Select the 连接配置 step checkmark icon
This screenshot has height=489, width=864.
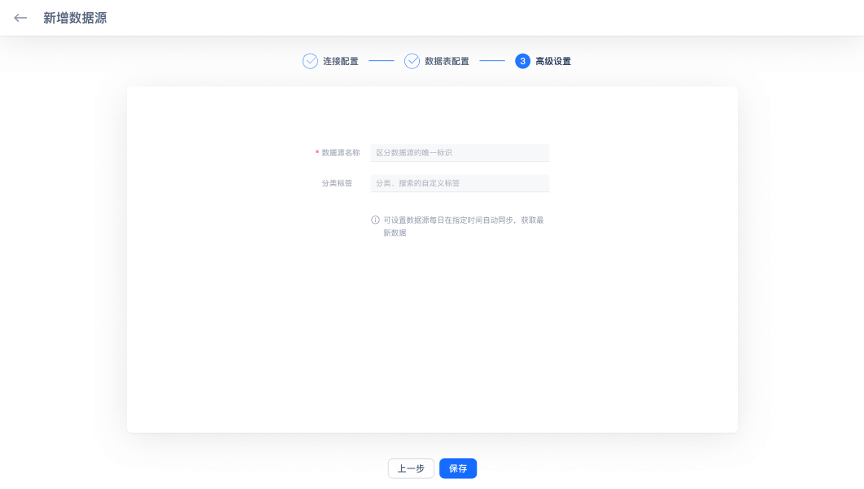coord(310,61)
